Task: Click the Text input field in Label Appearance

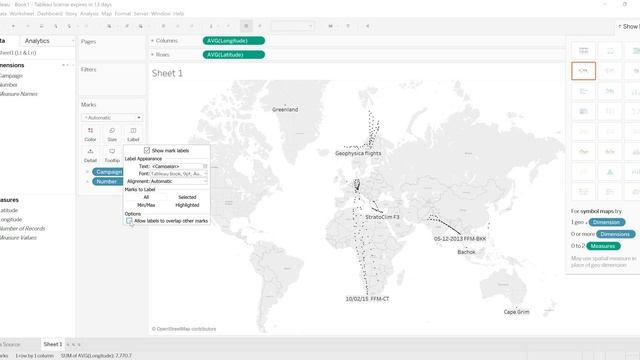Action: tap(176, 167)
